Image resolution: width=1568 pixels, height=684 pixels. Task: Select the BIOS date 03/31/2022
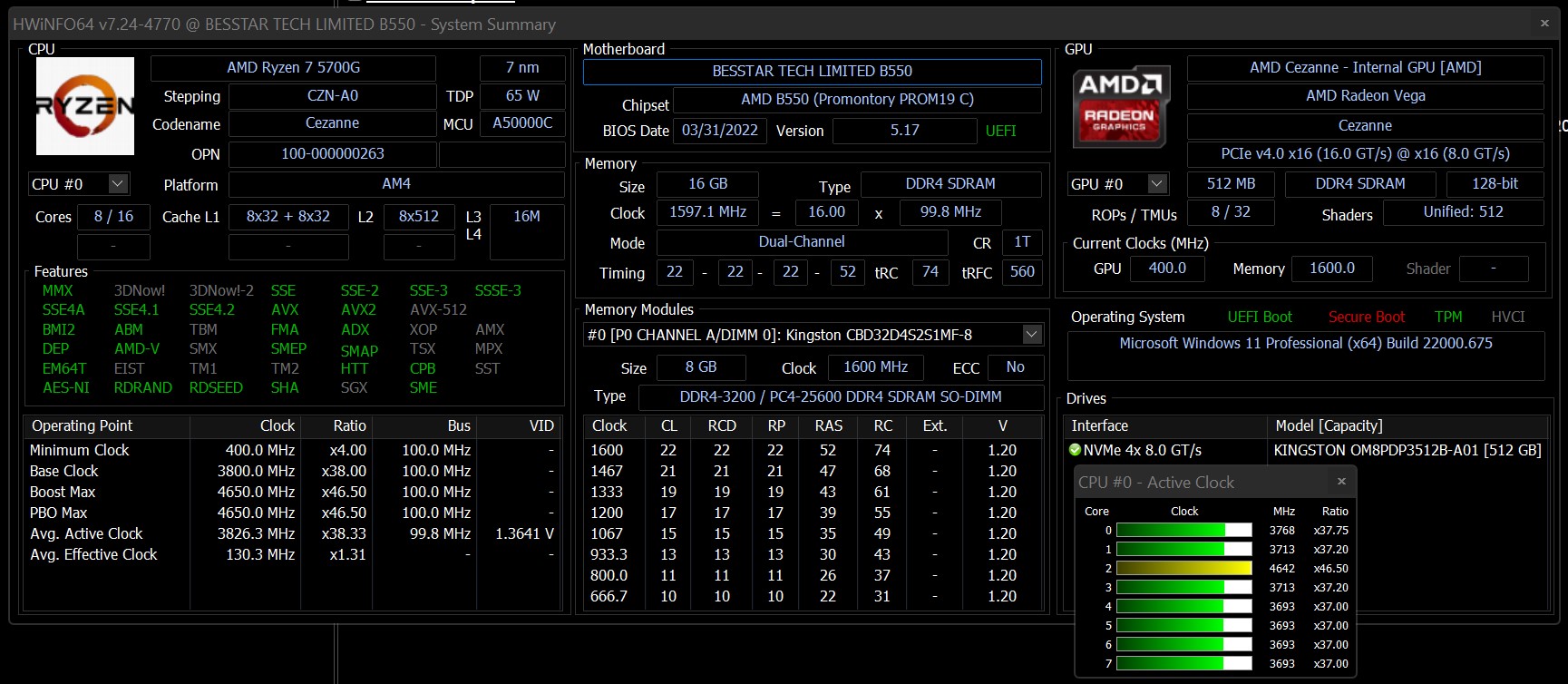[x=720, y=131]
